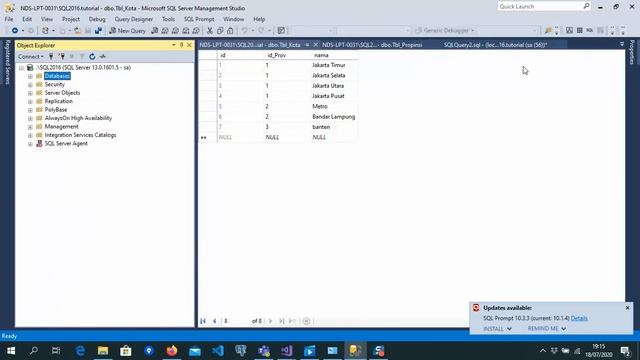The image size is (640, 360).
Task: Click the Quick Launch search magnifier
Action: click(x=586, y=6)
